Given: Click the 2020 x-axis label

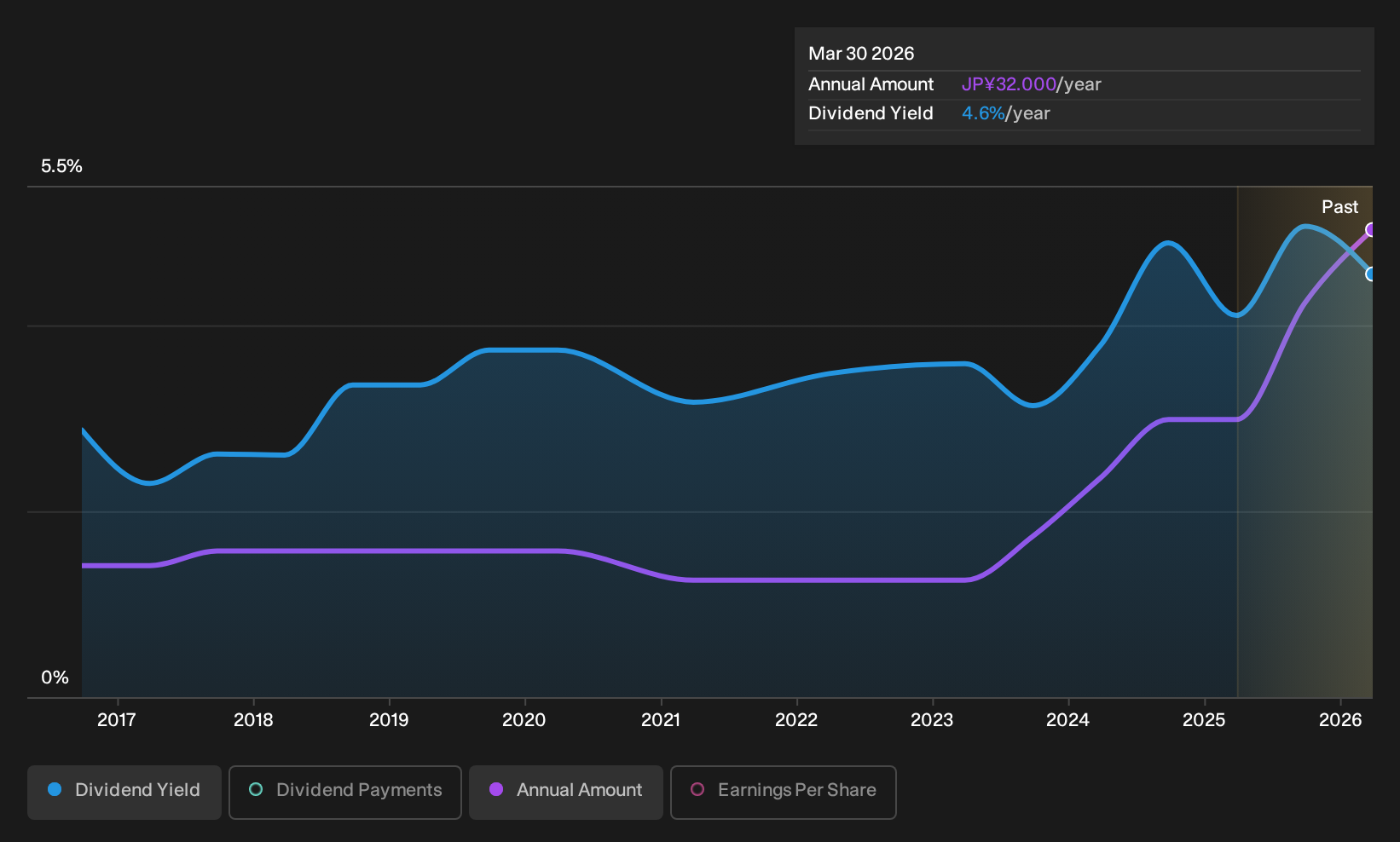Looking at the screenshot, I should click(x=524, y=720).
